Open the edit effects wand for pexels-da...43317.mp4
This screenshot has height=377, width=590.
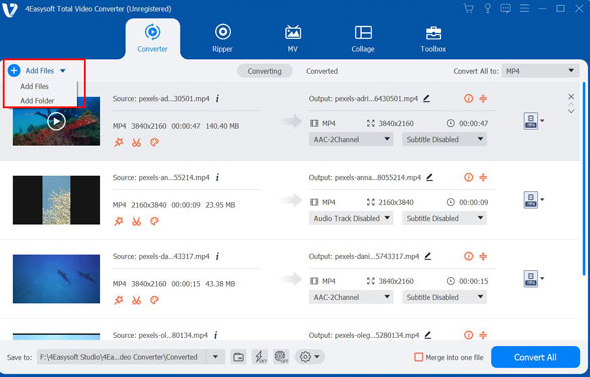119,300
